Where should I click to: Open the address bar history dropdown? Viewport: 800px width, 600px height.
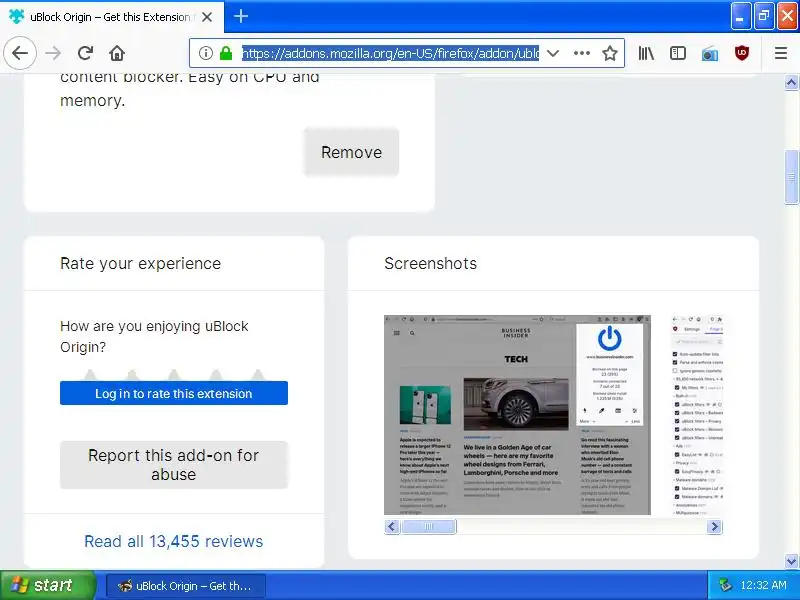[553, 53]
